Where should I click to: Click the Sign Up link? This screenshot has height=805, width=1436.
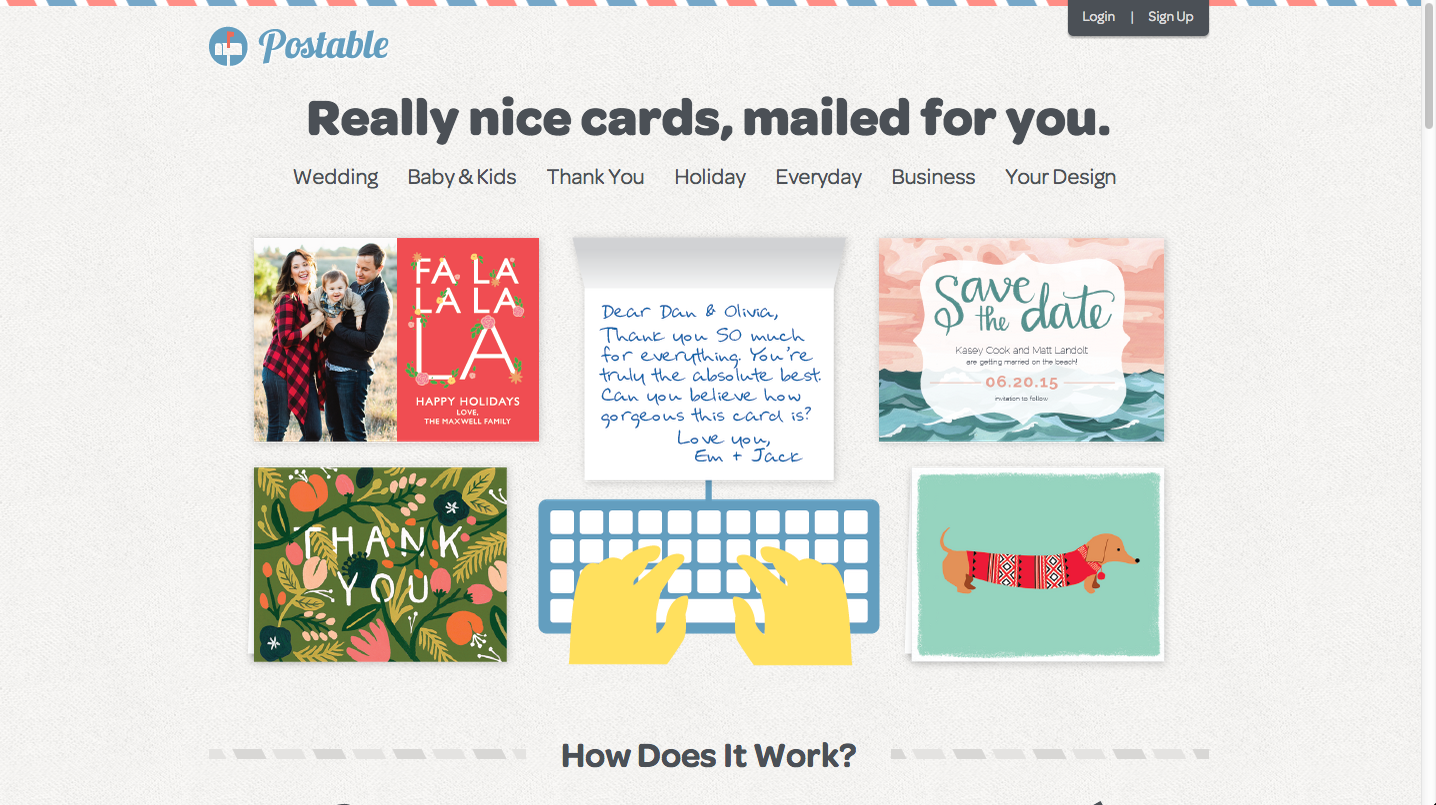tap(1170, 16)
